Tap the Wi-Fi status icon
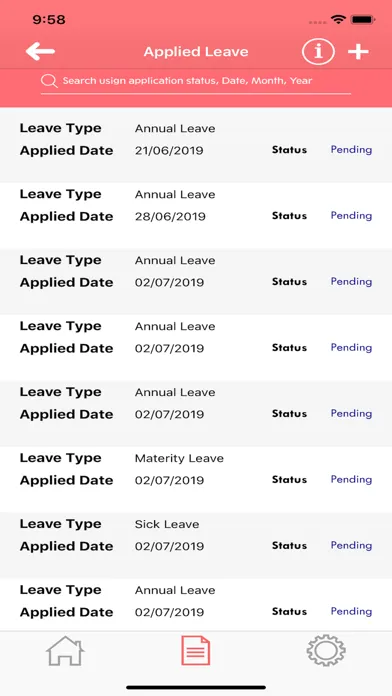 click(338, 20)
